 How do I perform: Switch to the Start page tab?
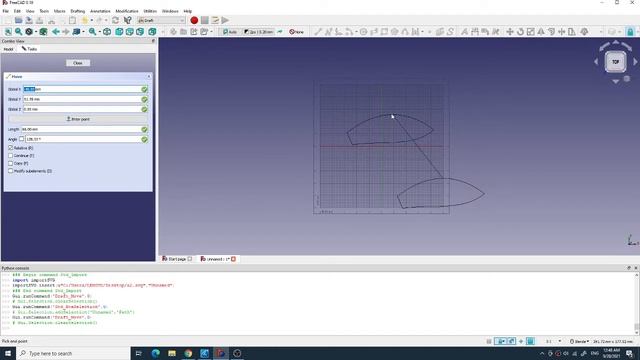point(177,259)
